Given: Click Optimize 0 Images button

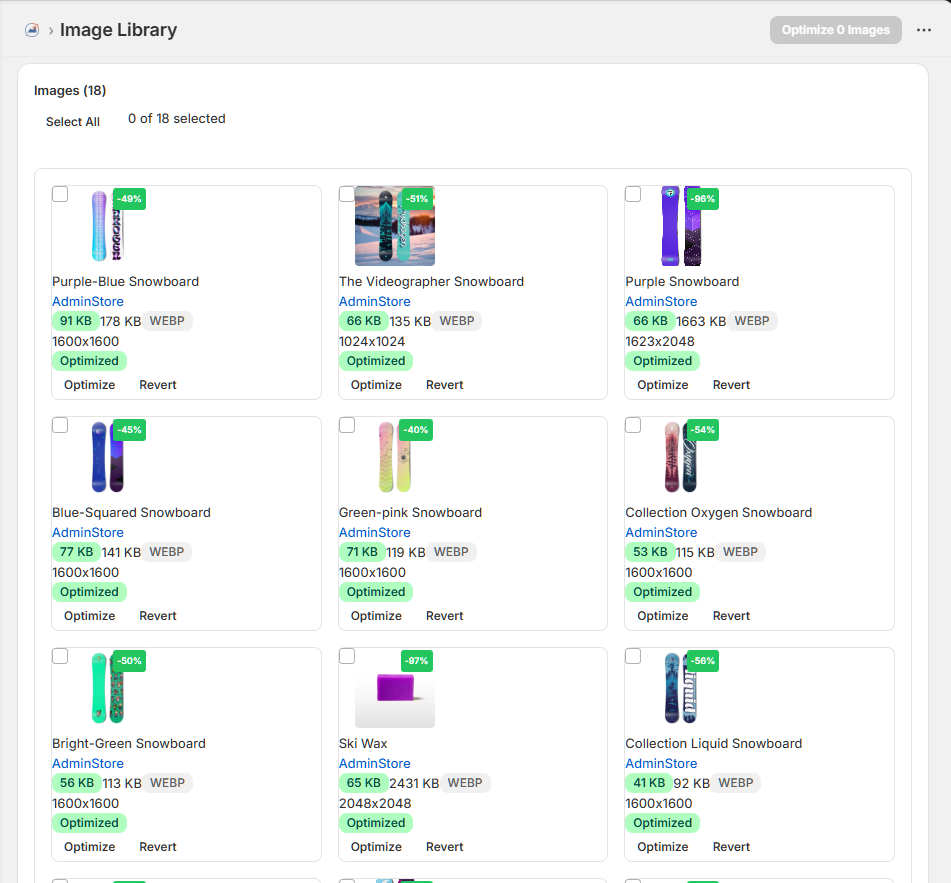Looking at the screenshot, I should pyautogui.click(x=836, y=30).
